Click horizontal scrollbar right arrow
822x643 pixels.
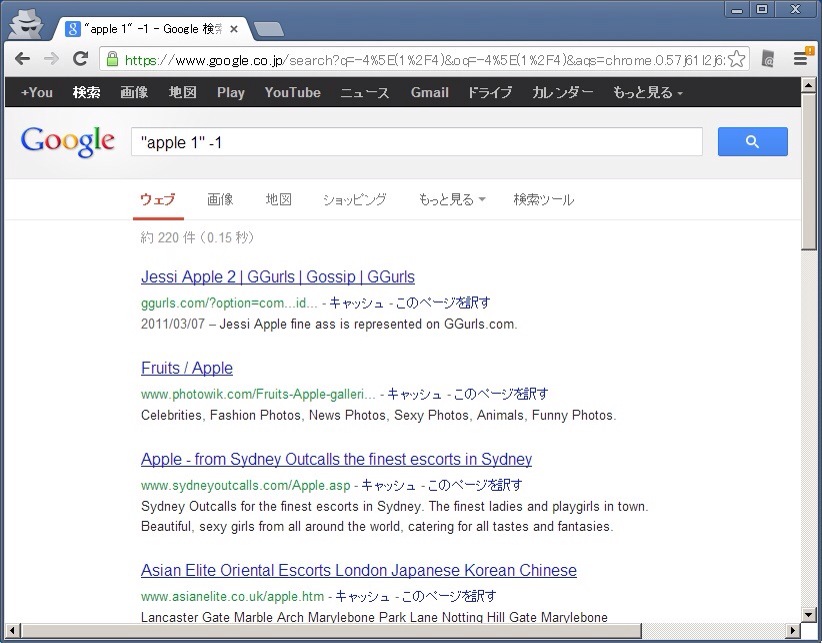(x=794, y=629)
